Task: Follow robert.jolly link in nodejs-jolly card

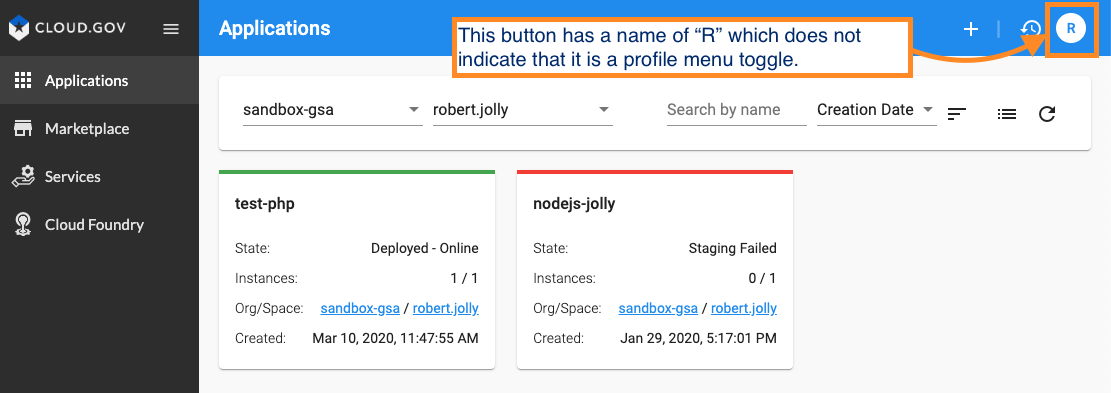Action: pos(744,309)
